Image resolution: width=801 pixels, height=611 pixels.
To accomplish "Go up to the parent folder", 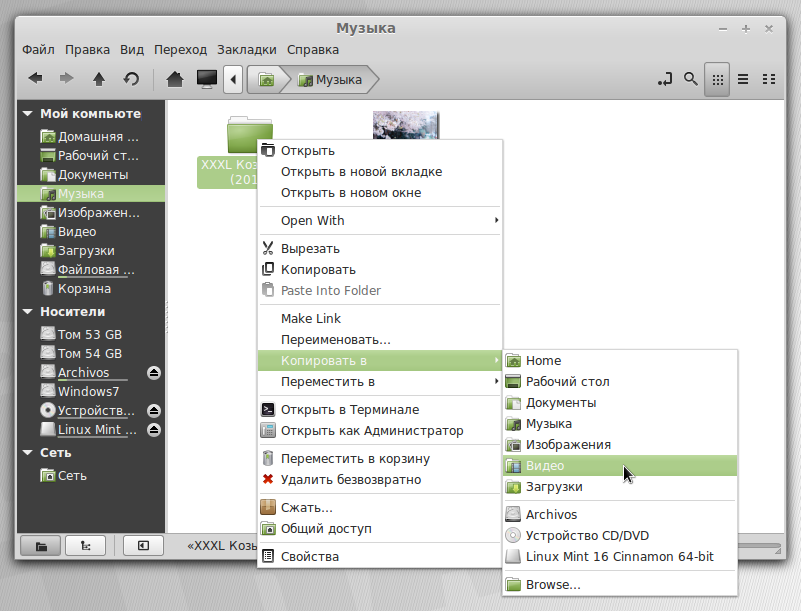I will pos(99,78).
